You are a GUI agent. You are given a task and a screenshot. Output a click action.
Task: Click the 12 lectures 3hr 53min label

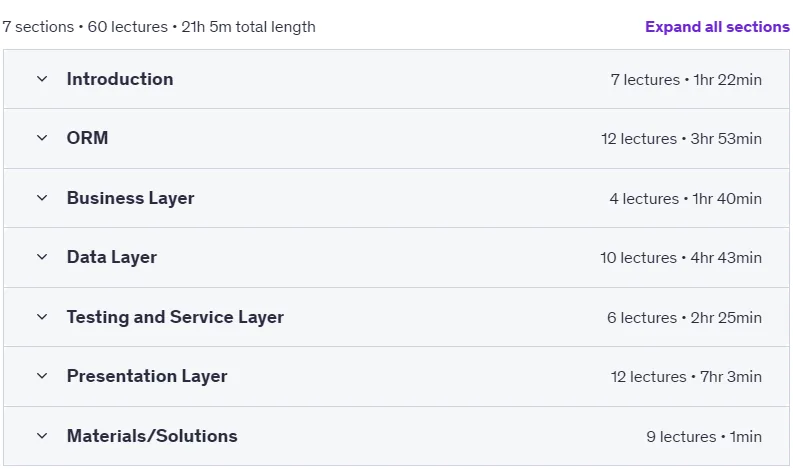pos(681,139)
